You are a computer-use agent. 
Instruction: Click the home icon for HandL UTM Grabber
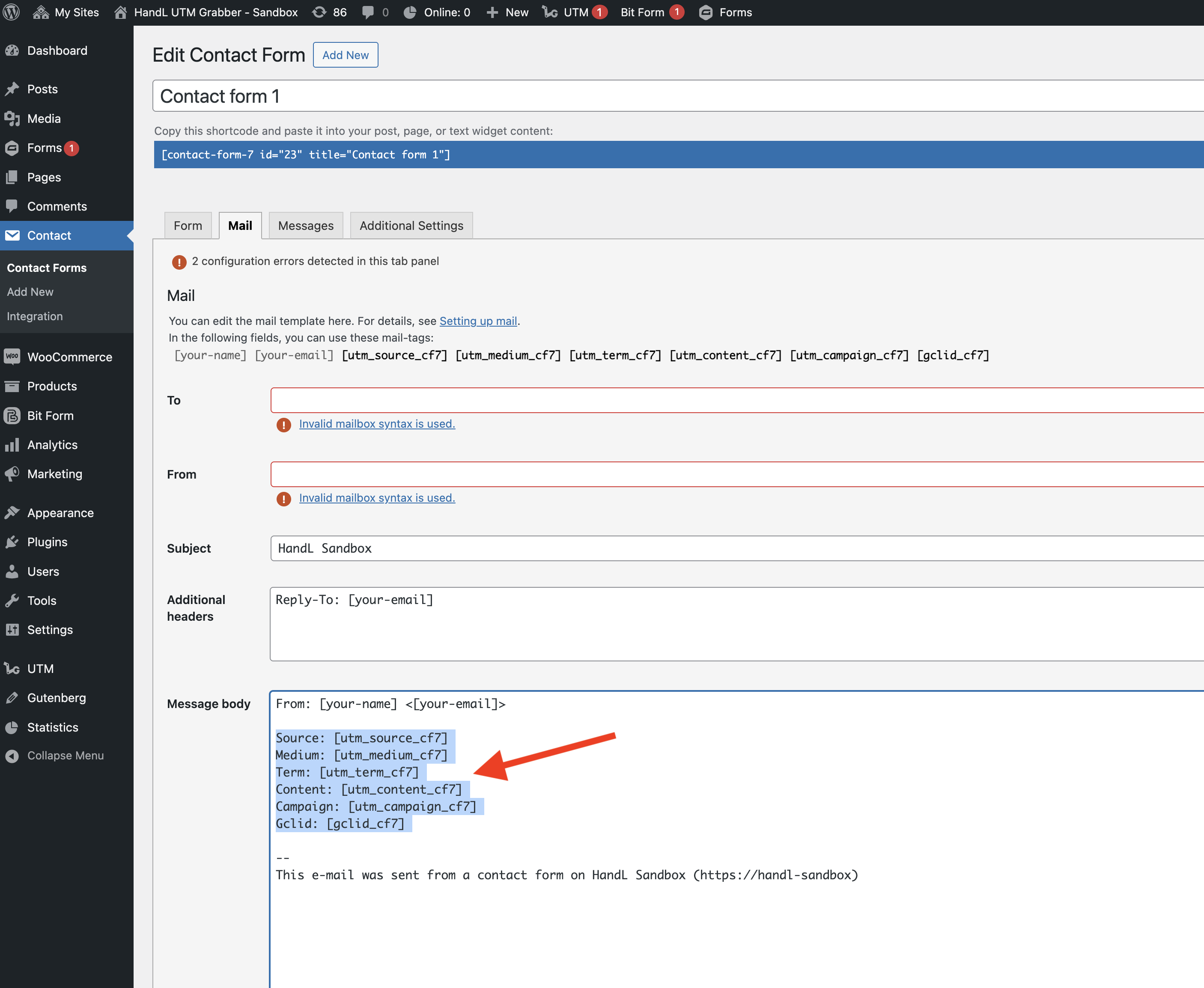coord(120,12)
